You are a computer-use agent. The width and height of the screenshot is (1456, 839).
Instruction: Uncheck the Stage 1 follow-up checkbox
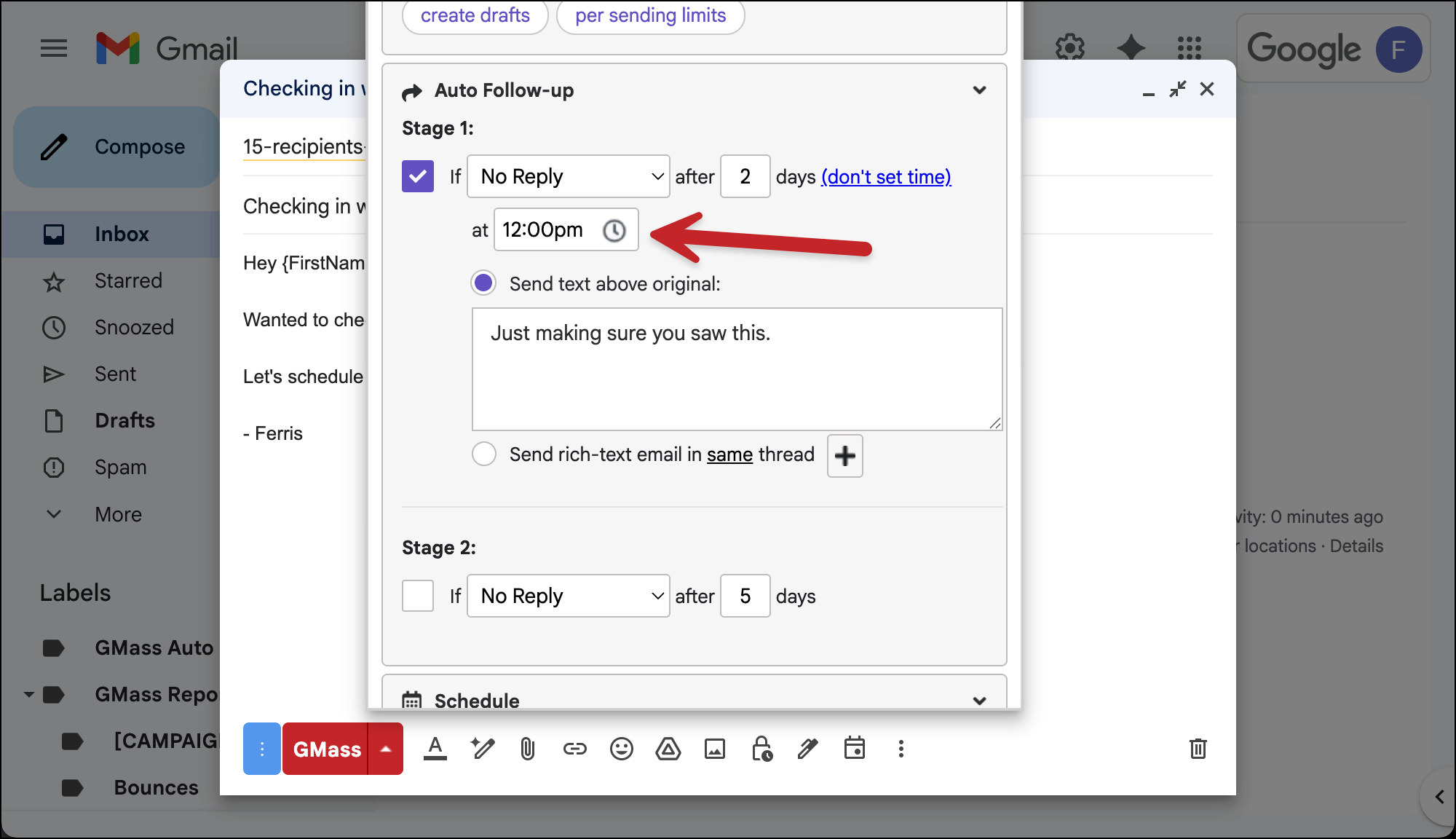[418, 176]
